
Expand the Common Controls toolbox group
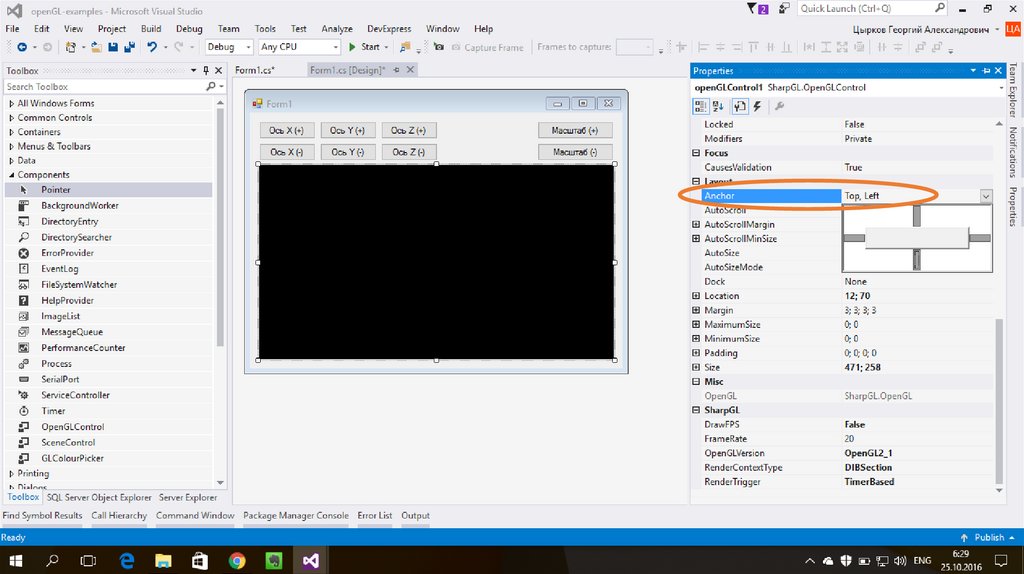click(11, 118)
